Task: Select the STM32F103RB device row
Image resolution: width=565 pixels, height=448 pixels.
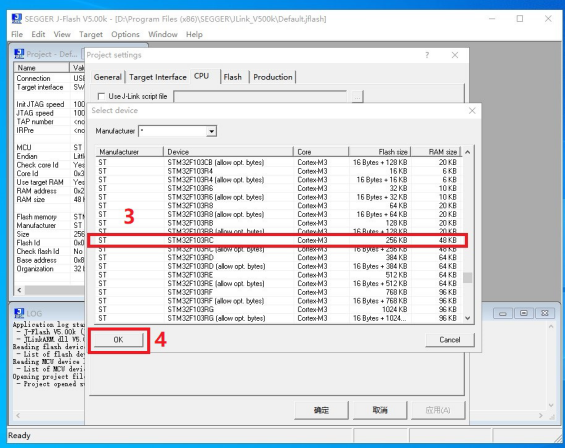Action: [277, 223]
